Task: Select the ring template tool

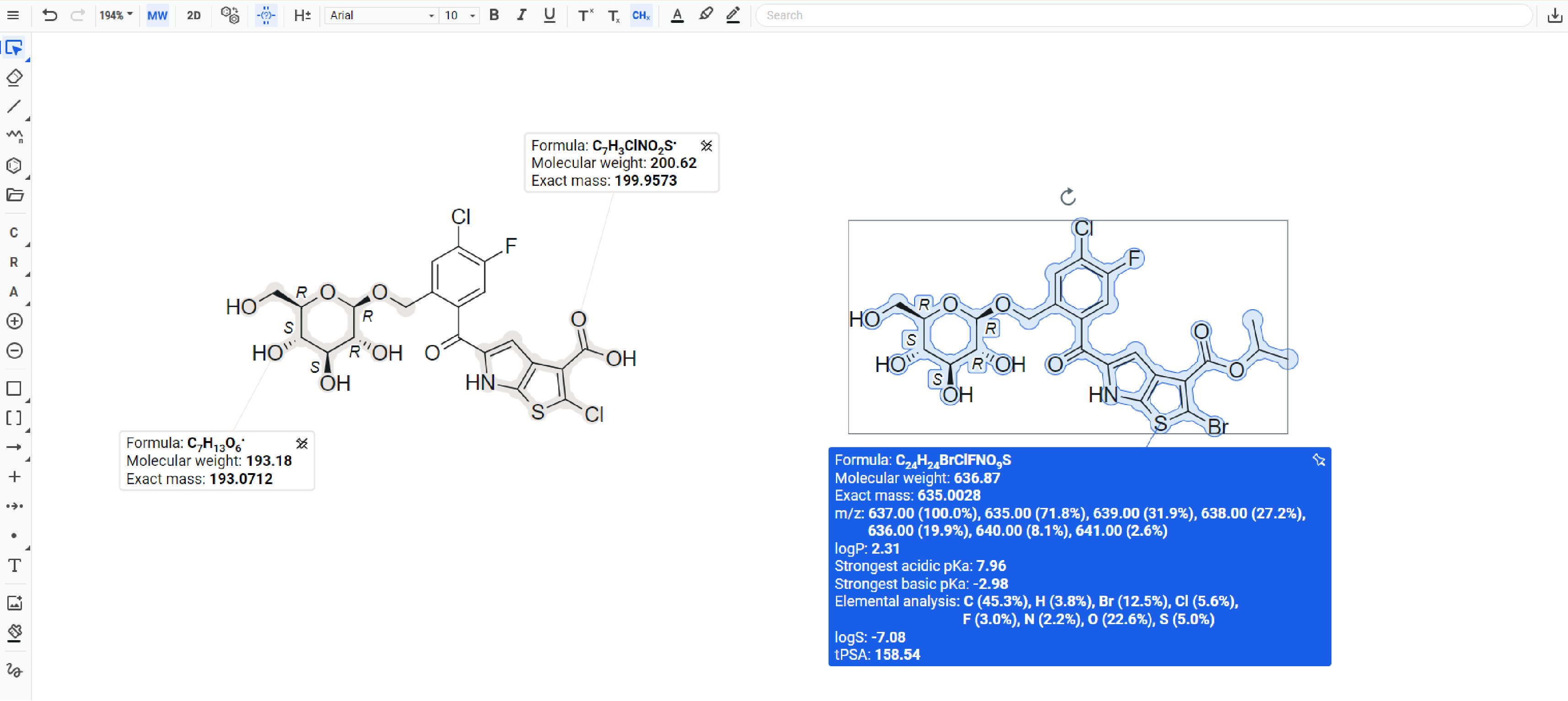Action: coord(14,166)
